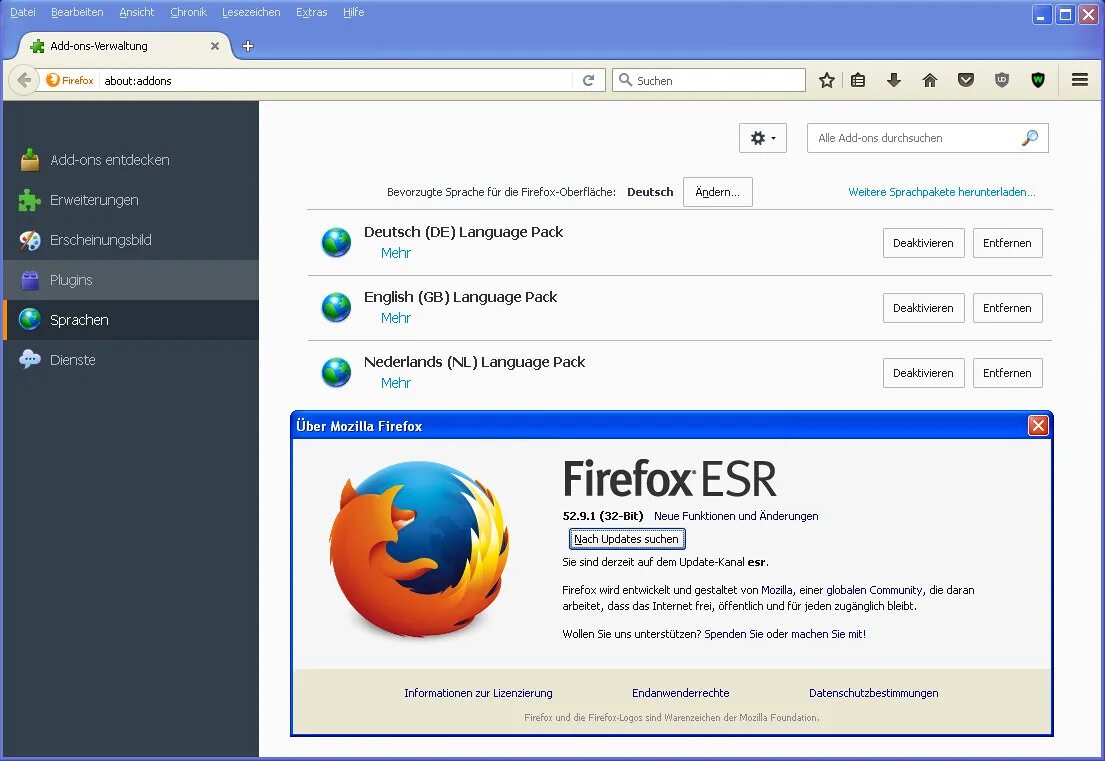This screenshot has width=1105, height=761.
Task: Open the downloads arrow icon
Action: click(894, 80)
